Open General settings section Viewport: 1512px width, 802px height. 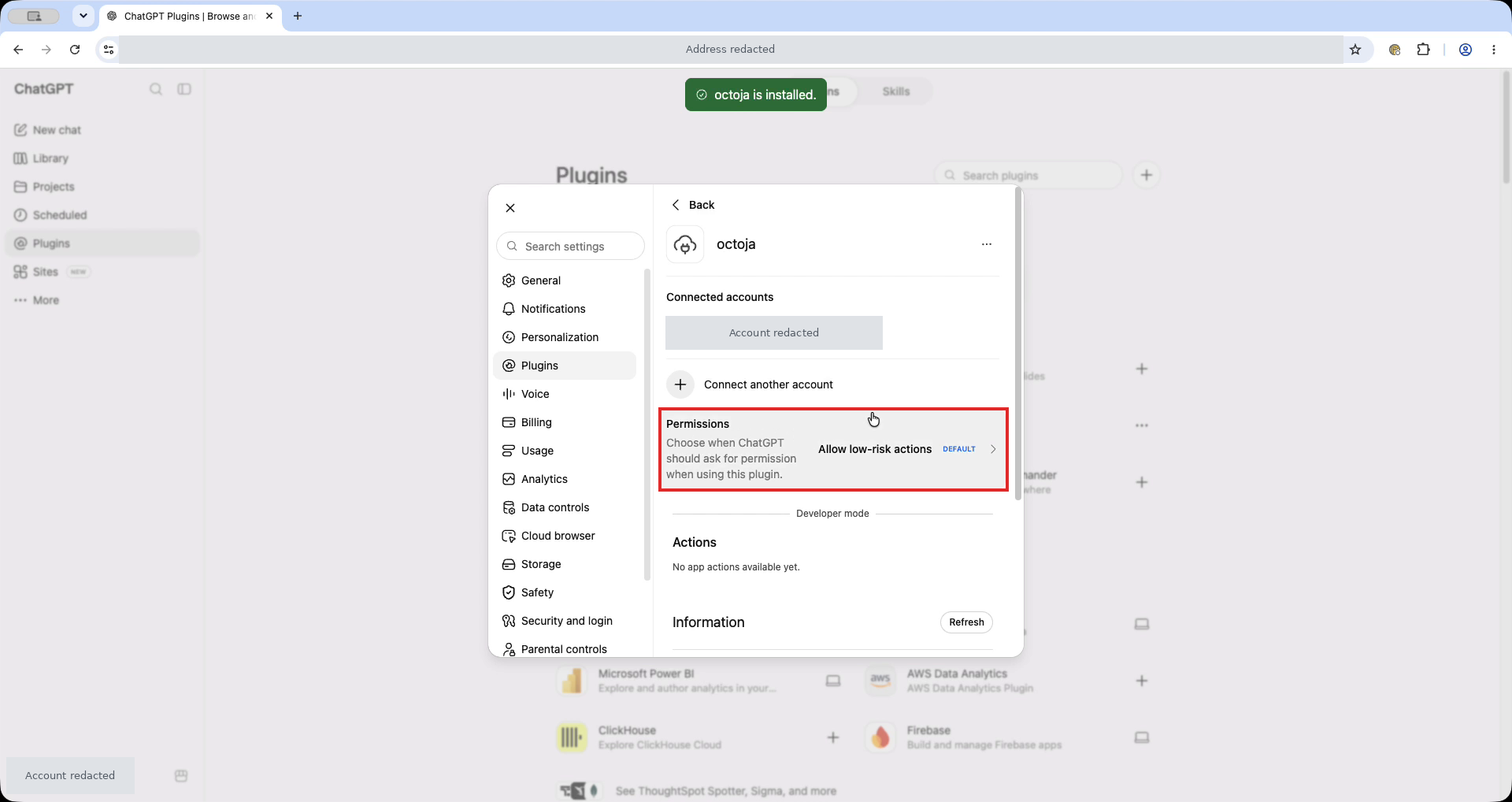565,280
